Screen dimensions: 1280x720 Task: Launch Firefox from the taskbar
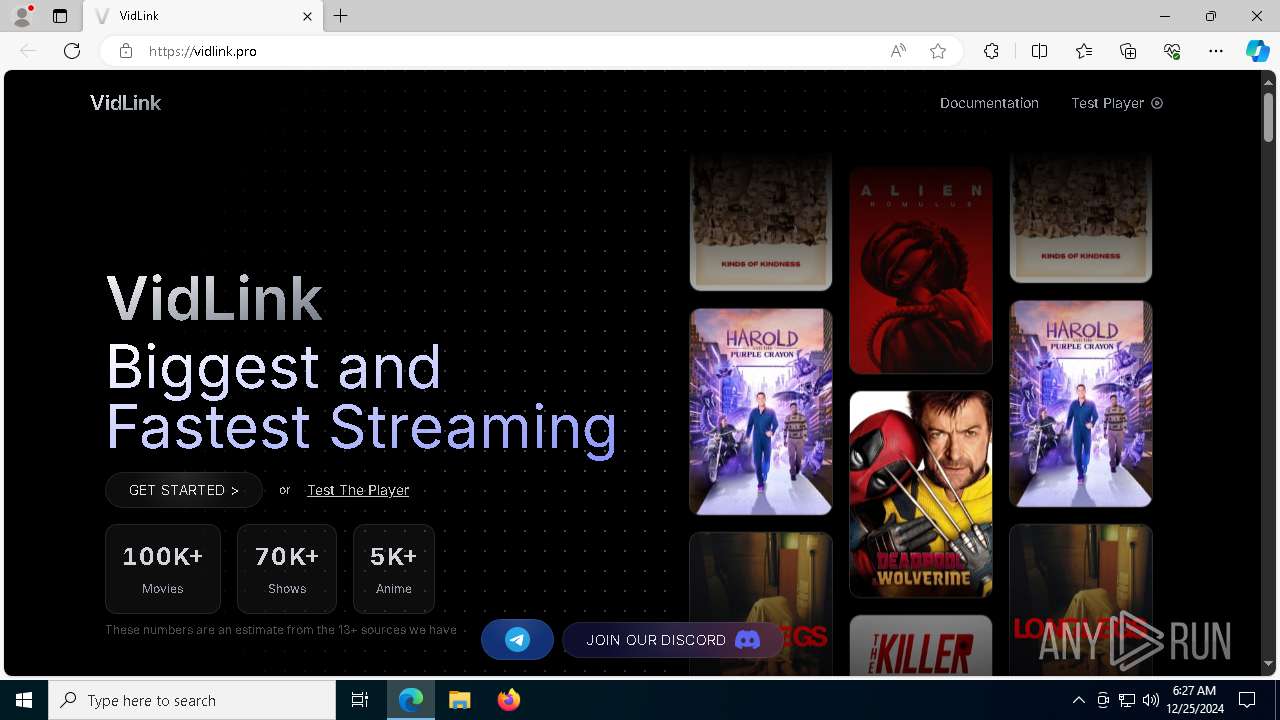(x=508, y=700)
